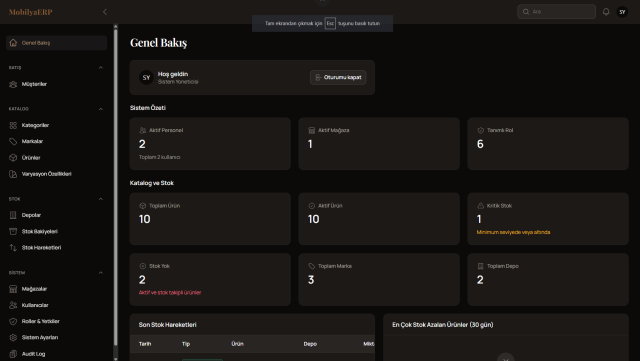The height and width of the screenshot is (361, 640).
Task: Open Depolar in the sidebar menu
Action: [56, 215]
